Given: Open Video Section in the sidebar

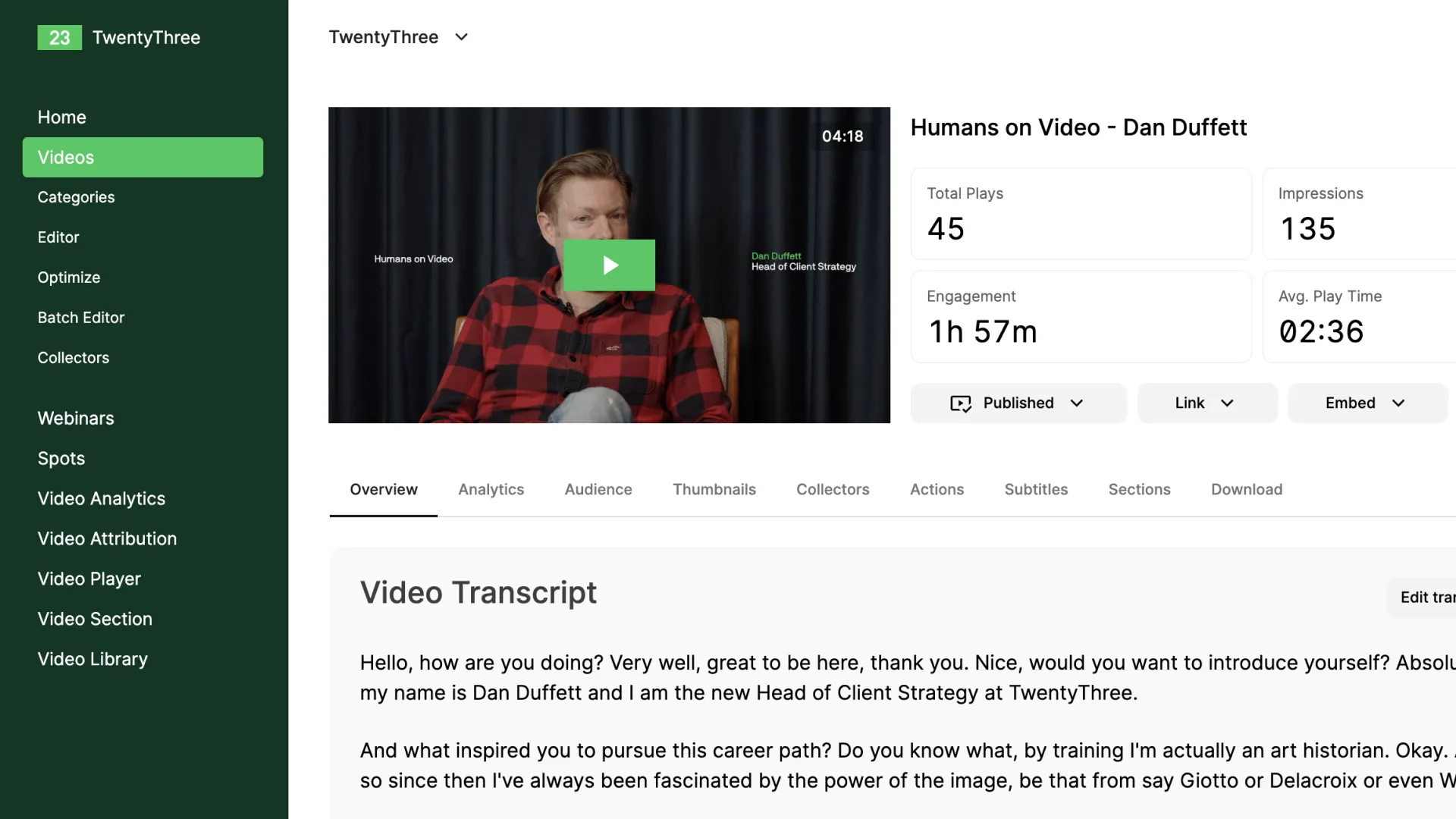Looking at the screenshot, I should pos(95,620).
